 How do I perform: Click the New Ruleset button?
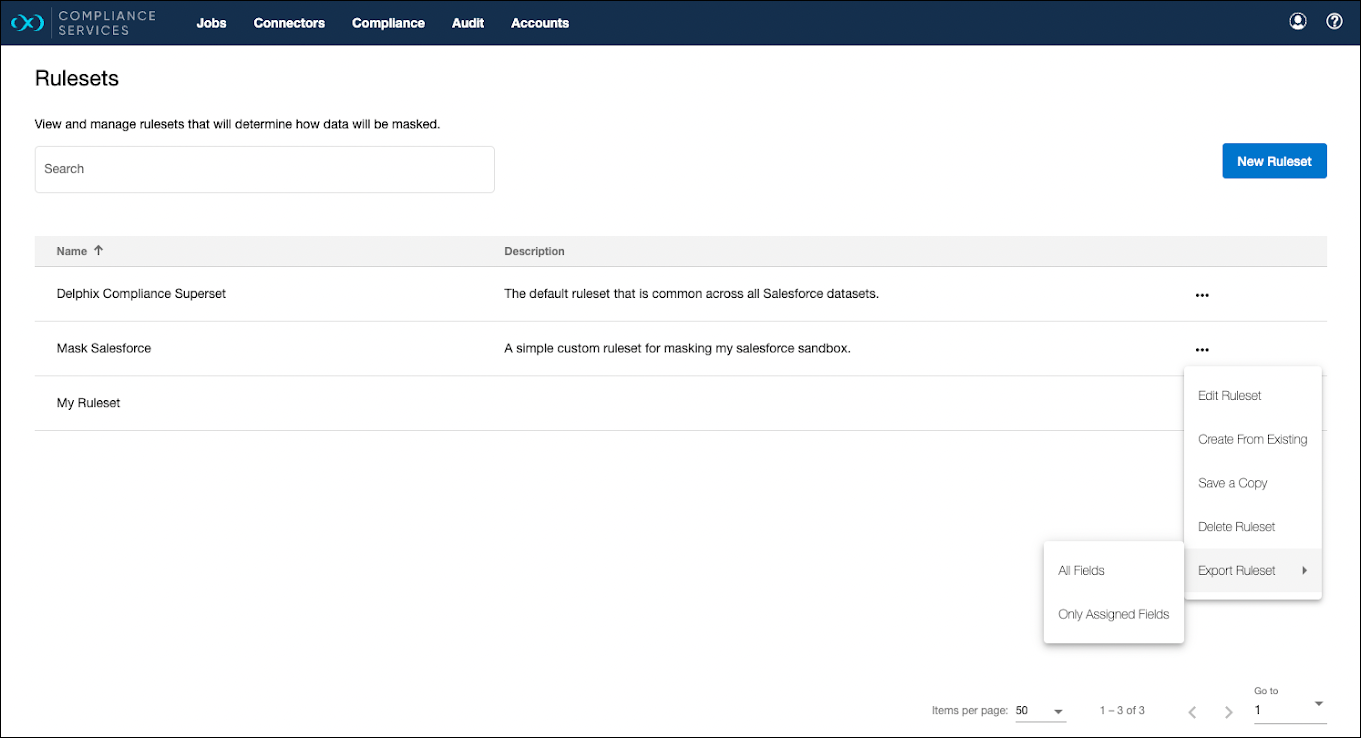1274,161
